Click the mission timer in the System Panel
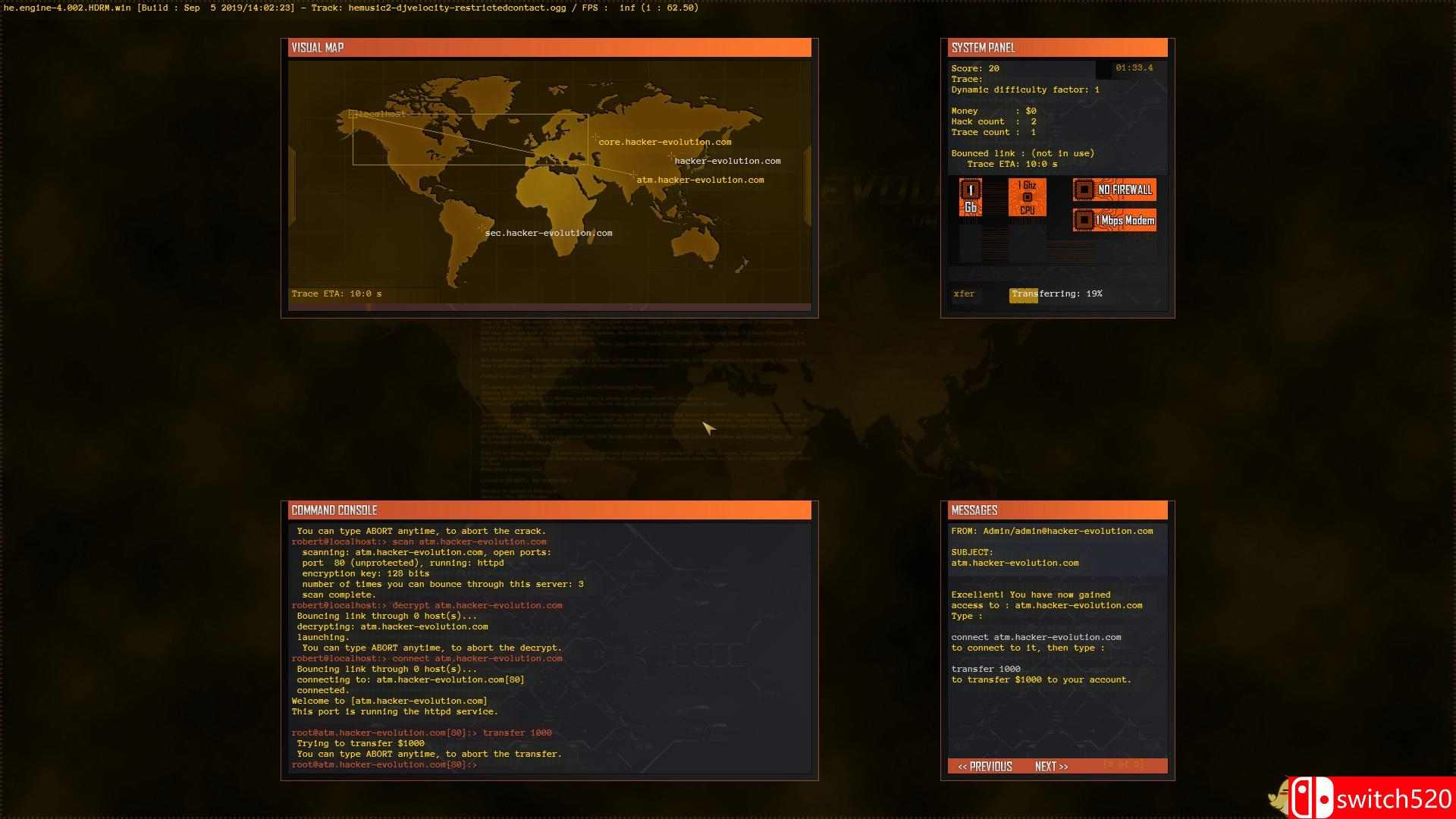The height and width of the screenshot is (819, 1456). pos(1134,68)
